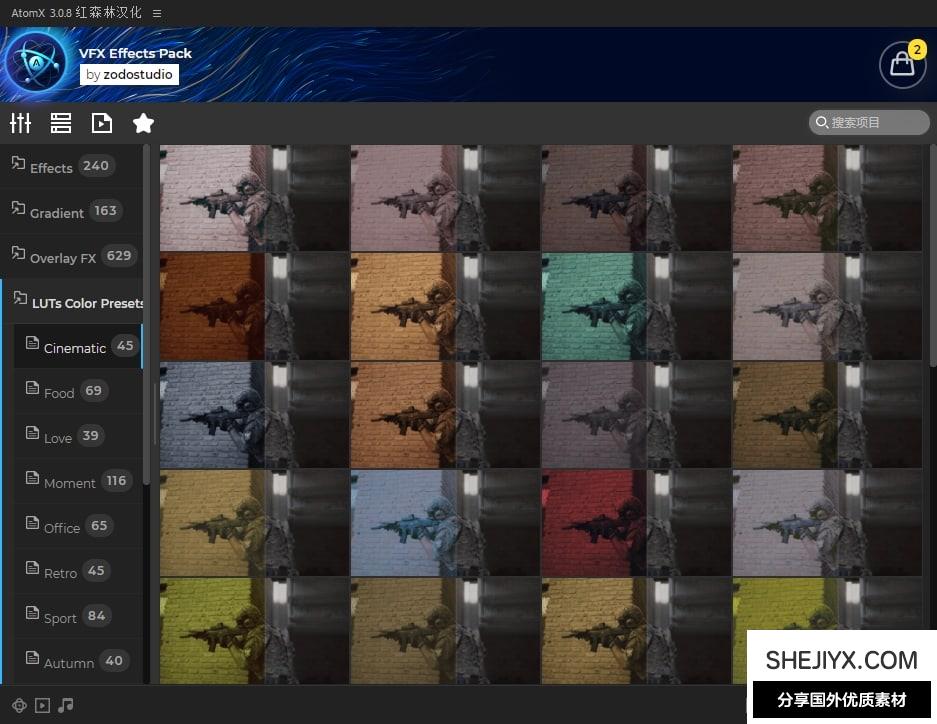The height and width of the screenshot is (724, 937).
Task: Select the red-tinted LUT preset thumbnail
Action: coord(636,522)
